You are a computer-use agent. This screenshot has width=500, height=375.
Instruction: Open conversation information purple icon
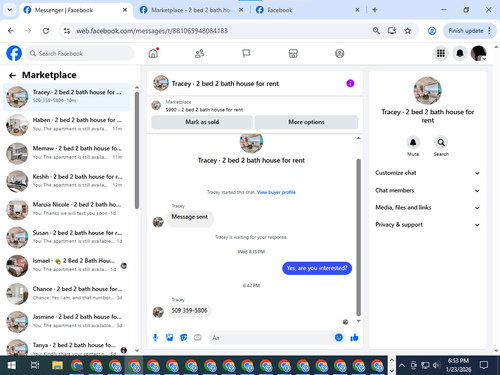[350, 83]
